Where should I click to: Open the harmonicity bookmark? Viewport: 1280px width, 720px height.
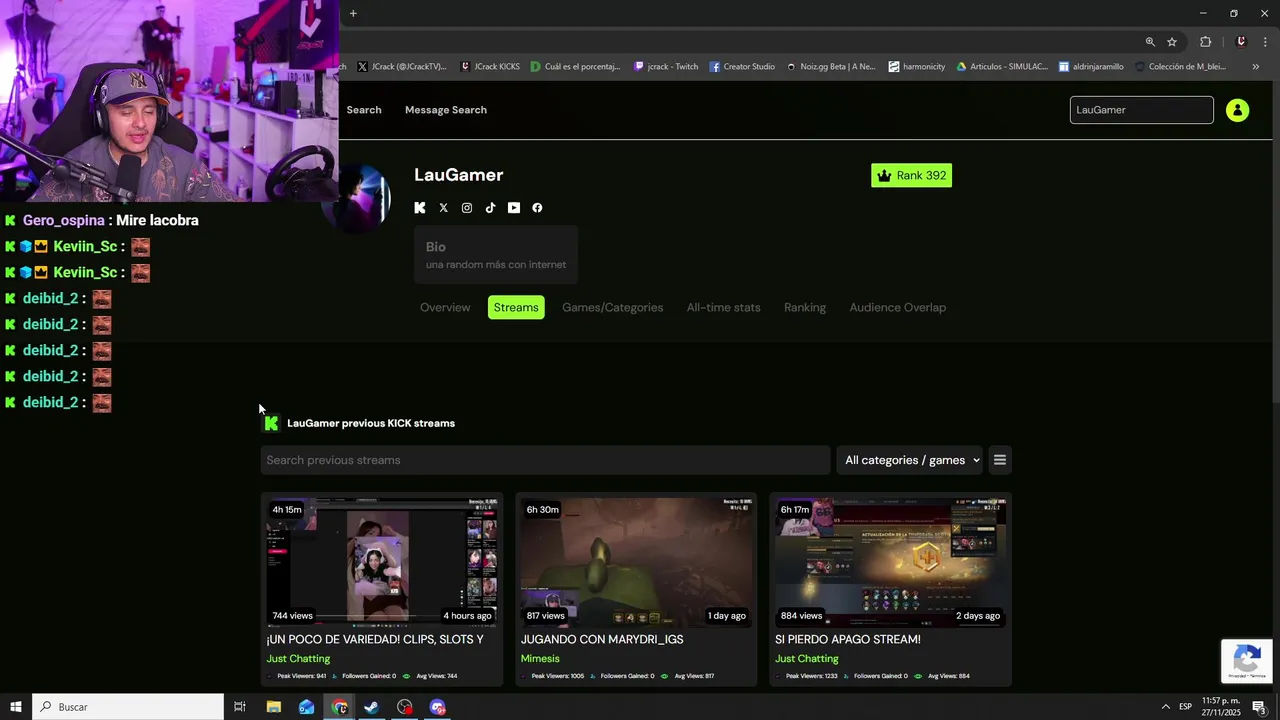click(x=917, y=67)
